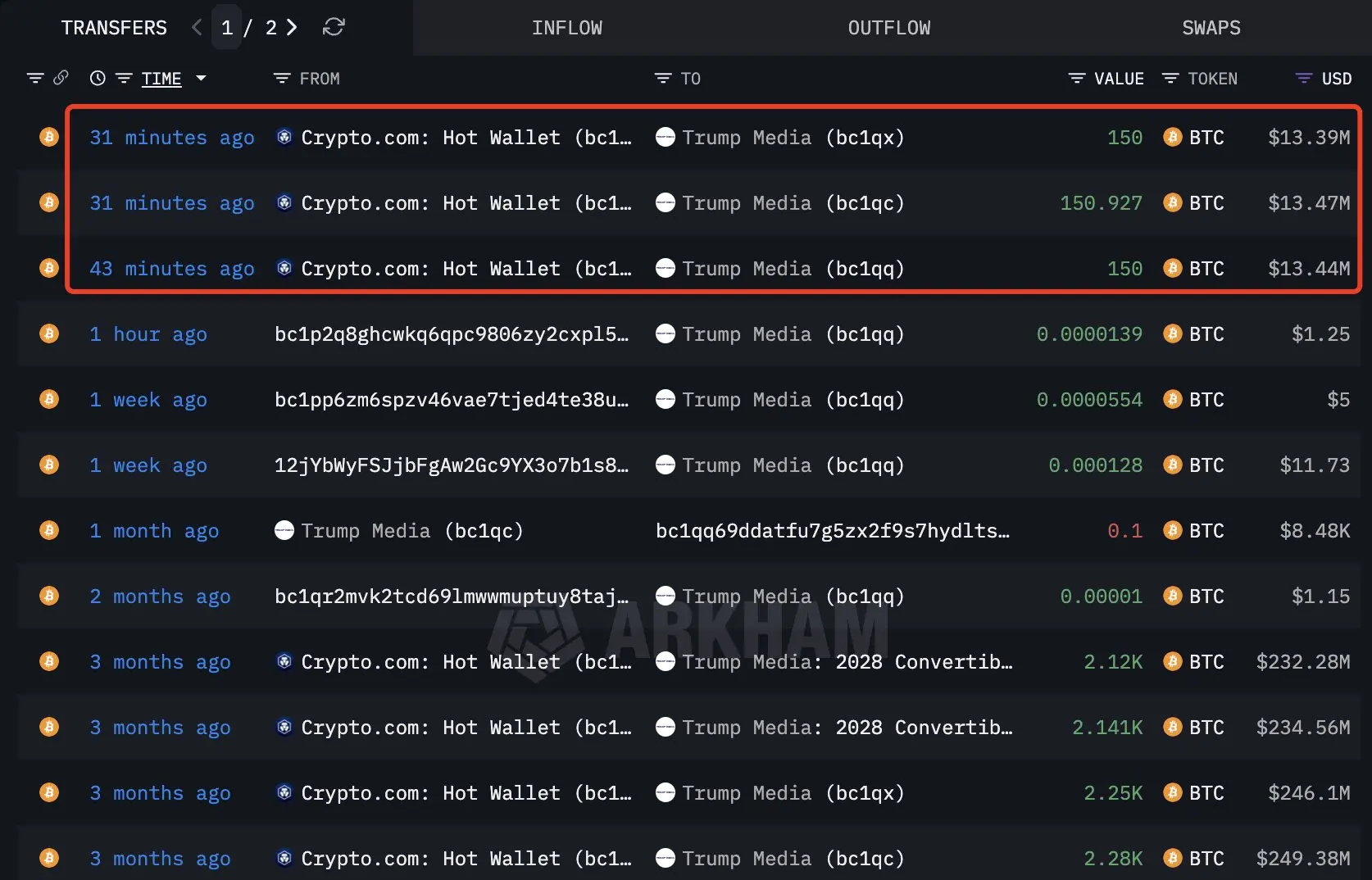Switch to the SWAPS tab

(1211, 27)
